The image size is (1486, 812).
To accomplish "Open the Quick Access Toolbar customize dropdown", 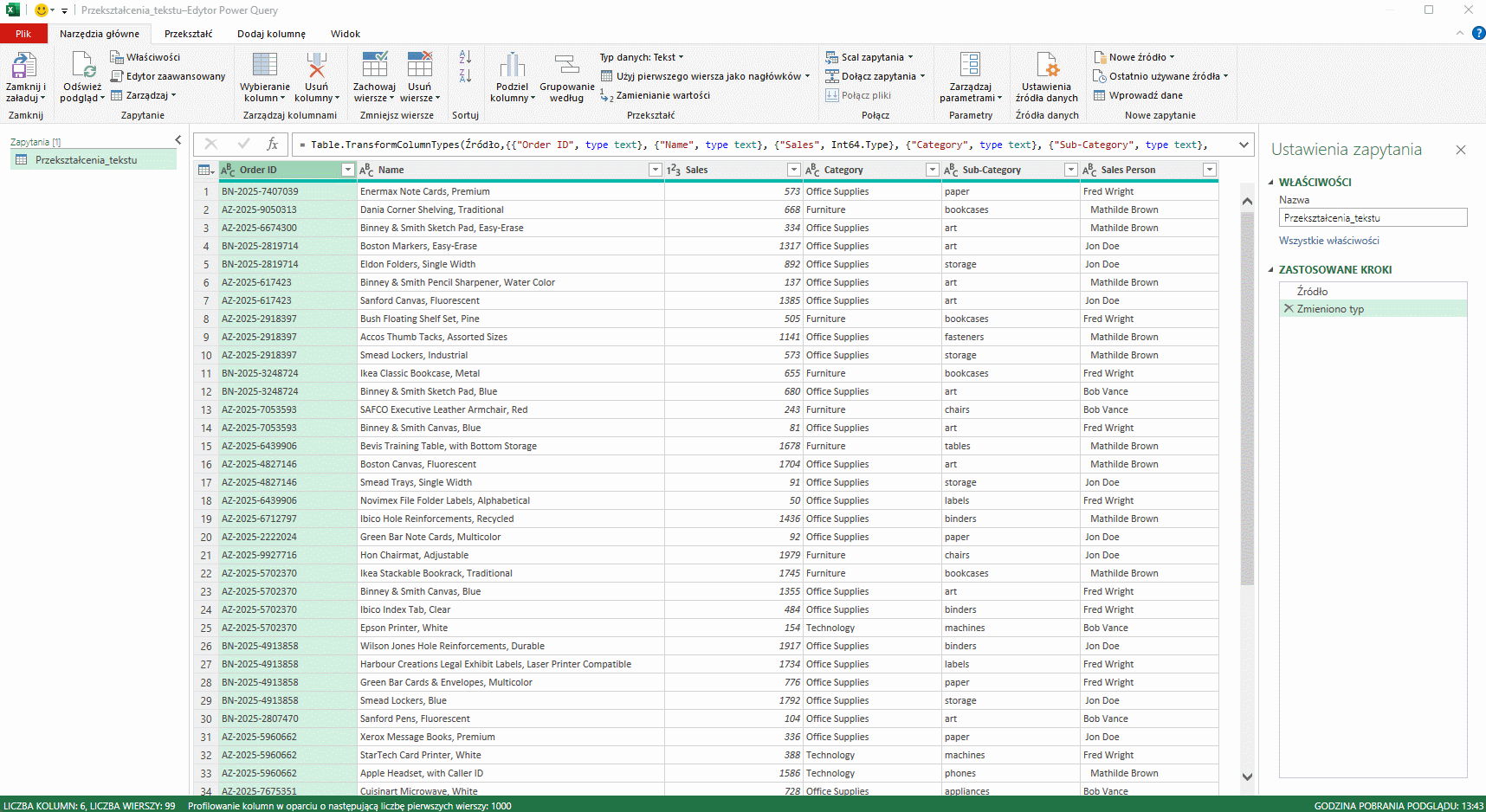I will click(64, 10).
